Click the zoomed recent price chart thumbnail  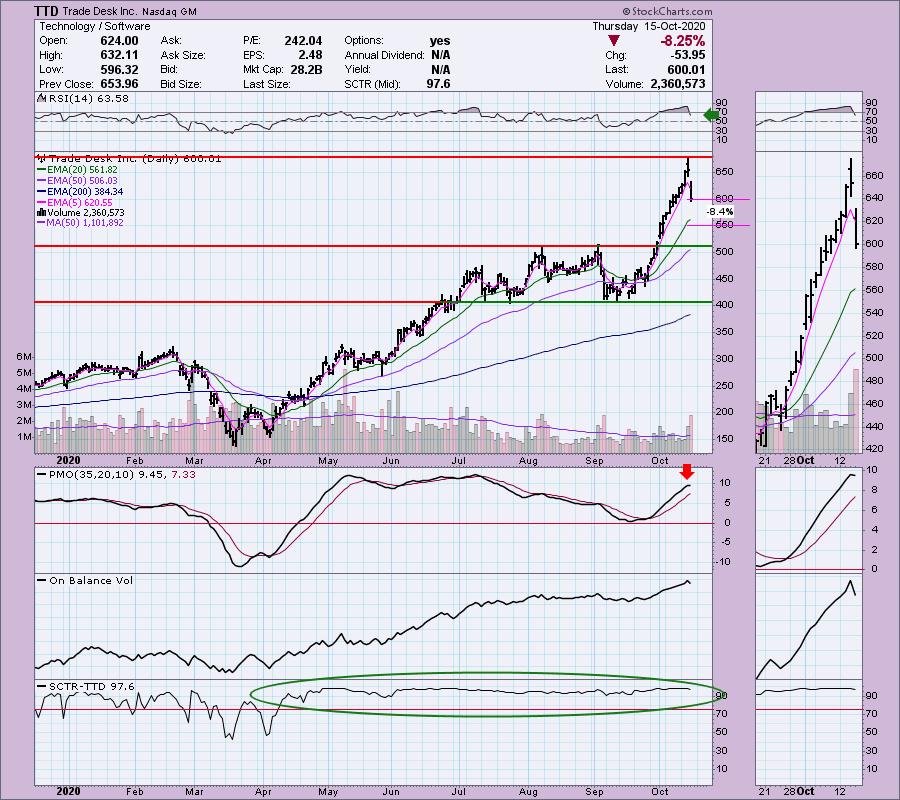pos(809,302)
